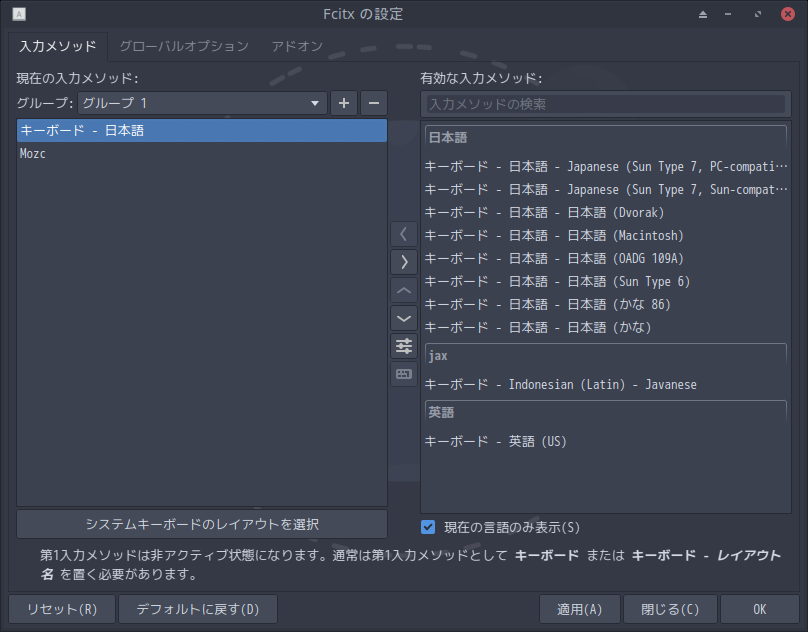Select 日本語 (Sun Type 6) keyboard entry
The image size is (808, 632).
click(x=606, y=281)
